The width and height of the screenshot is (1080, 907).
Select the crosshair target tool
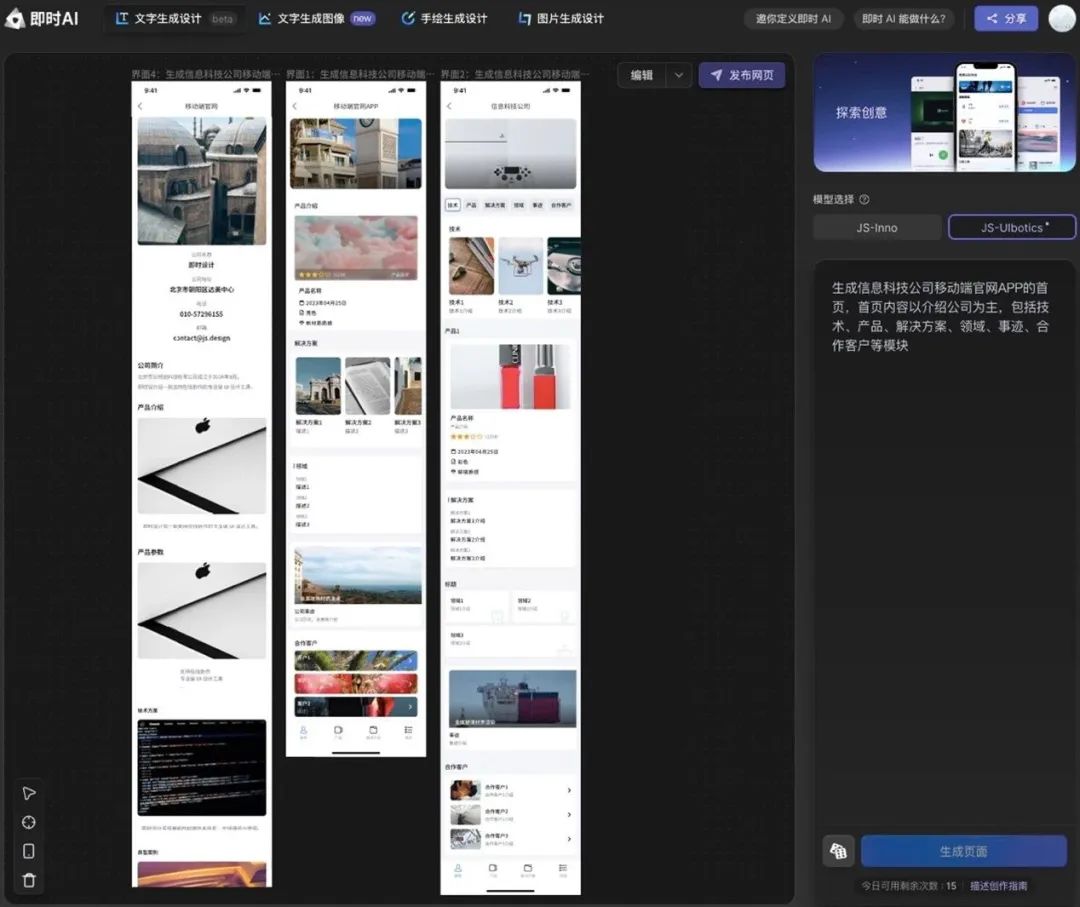coord(28,822)
